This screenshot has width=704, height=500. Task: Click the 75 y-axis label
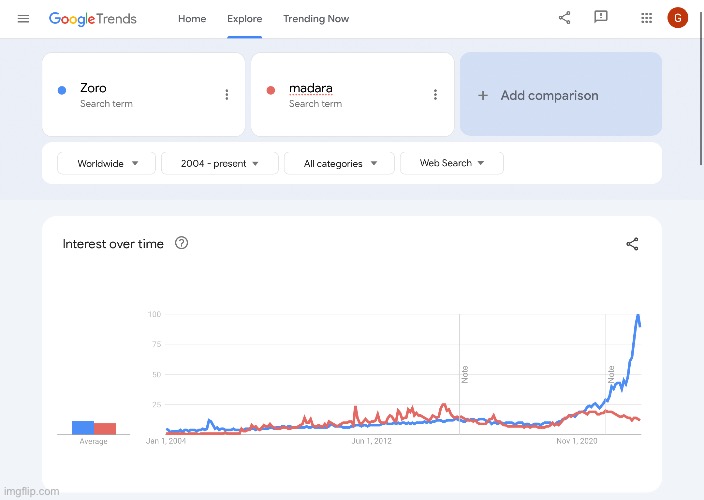pos(156,344)
